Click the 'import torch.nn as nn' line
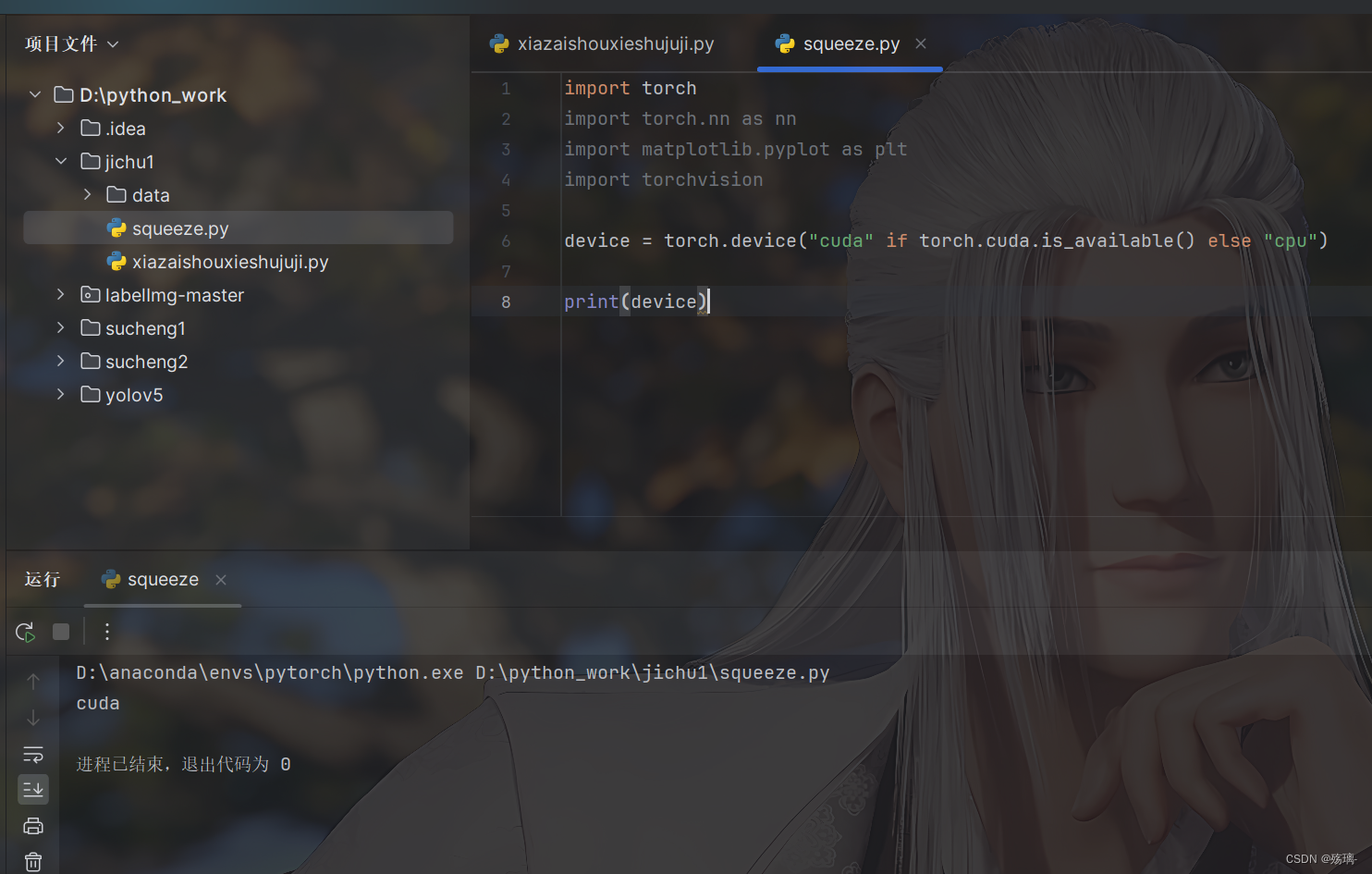This screenshot has width=1372, height=874. coord(680,119)
